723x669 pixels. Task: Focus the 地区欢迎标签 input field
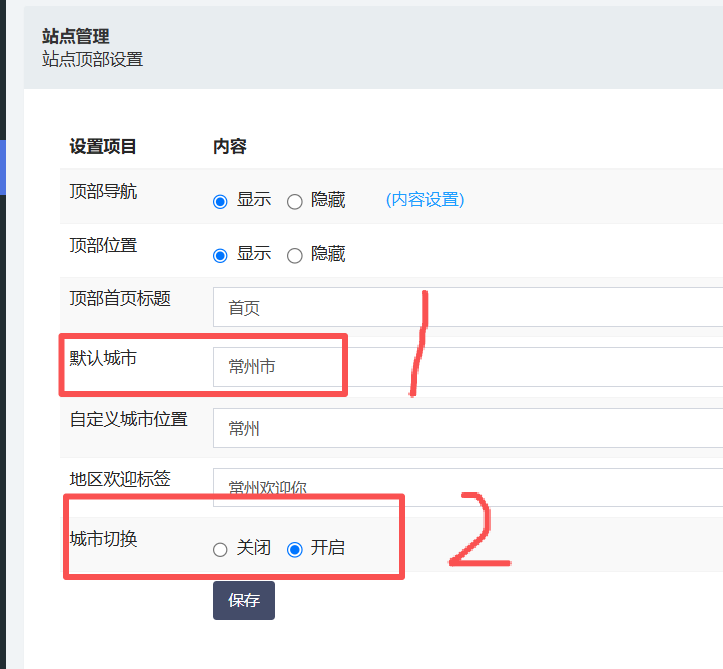pyautogui.click(x=467, y=487)
